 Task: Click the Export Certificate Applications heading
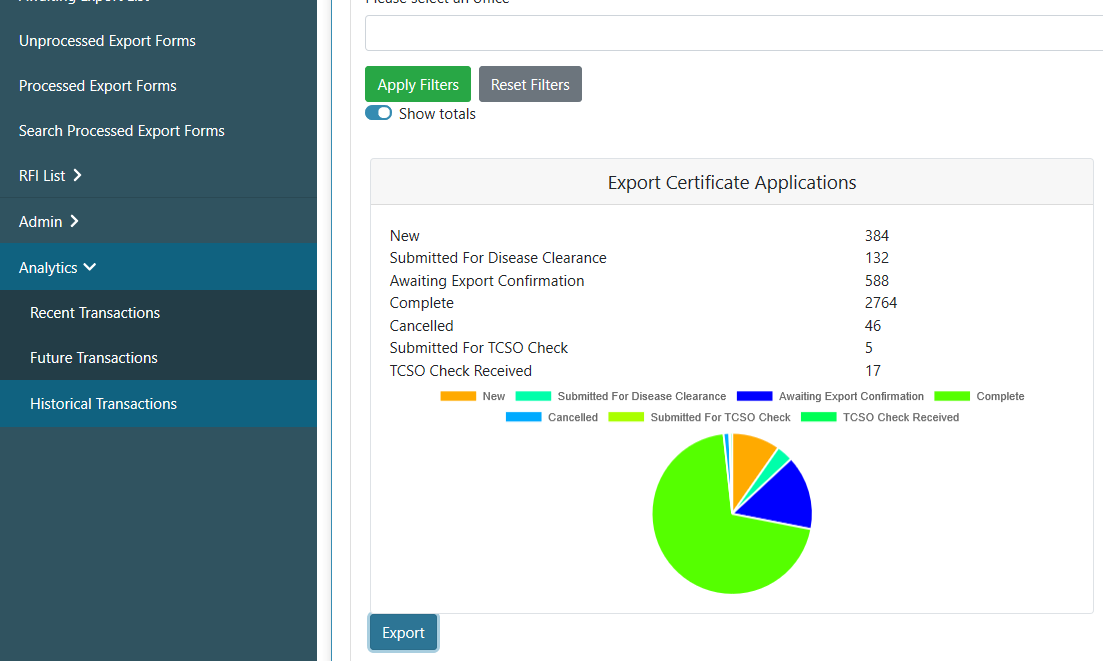coord(732,183)
